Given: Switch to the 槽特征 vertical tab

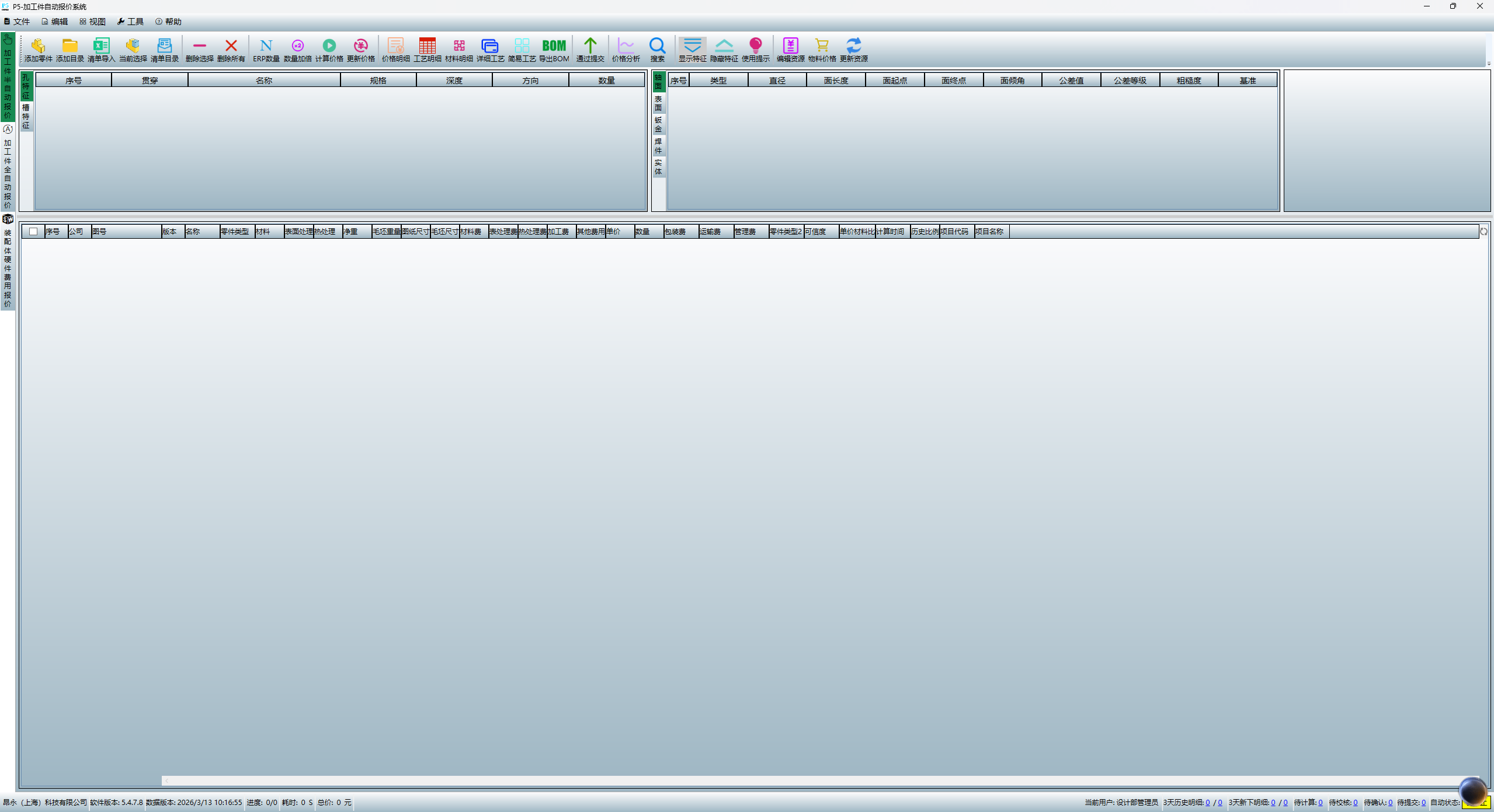Looking at the screenshot, I should pos(26,117).
